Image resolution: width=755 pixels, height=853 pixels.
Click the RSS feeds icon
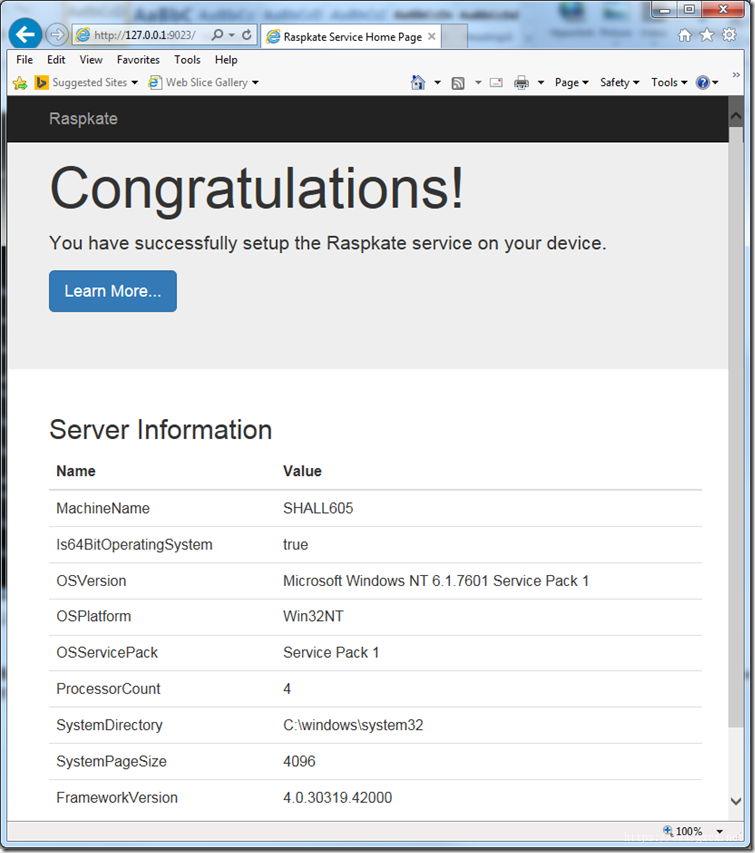point(458,83)
